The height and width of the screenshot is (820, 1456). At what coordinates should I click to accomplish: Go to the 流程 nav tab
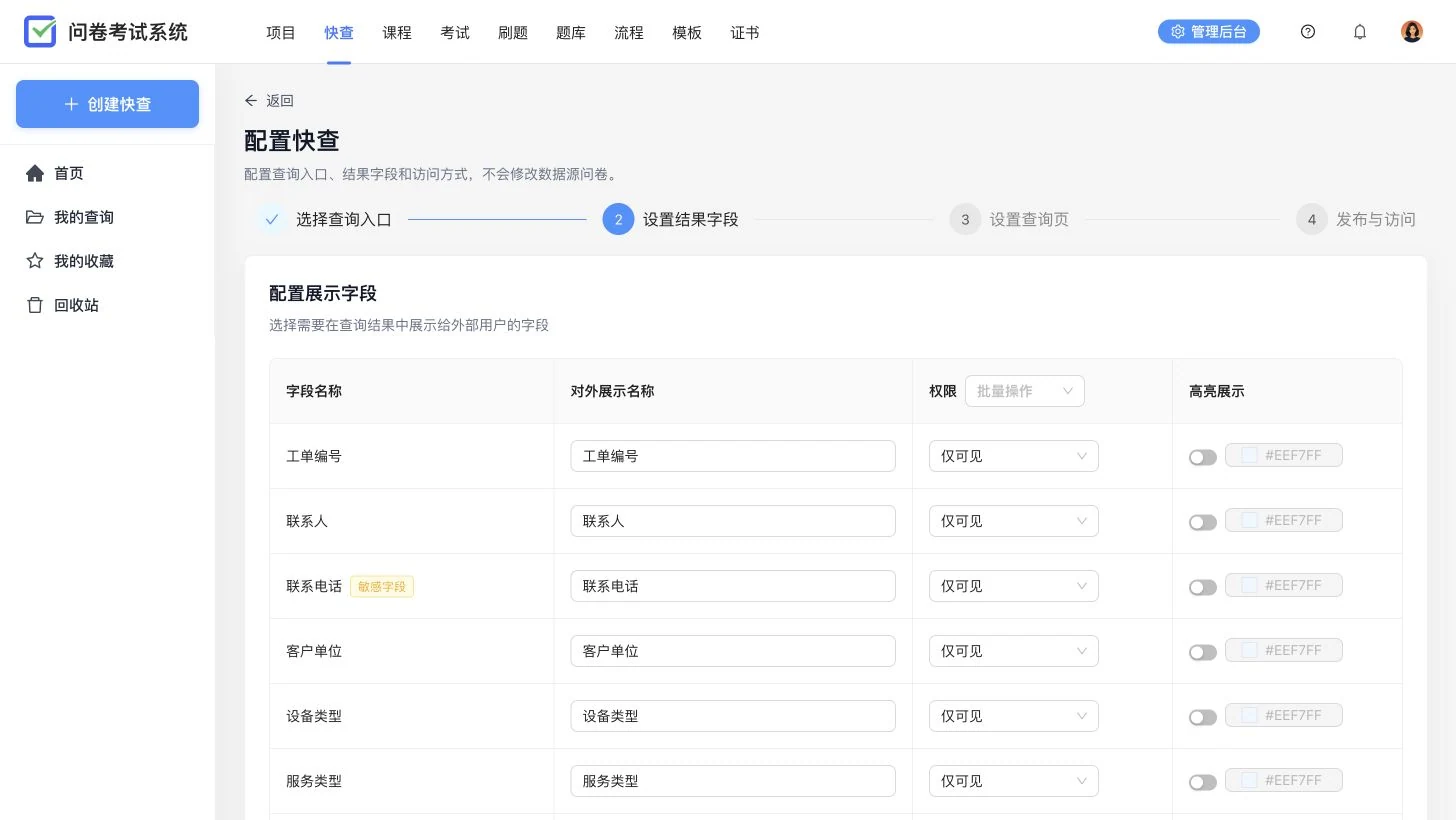pos(629,32)
